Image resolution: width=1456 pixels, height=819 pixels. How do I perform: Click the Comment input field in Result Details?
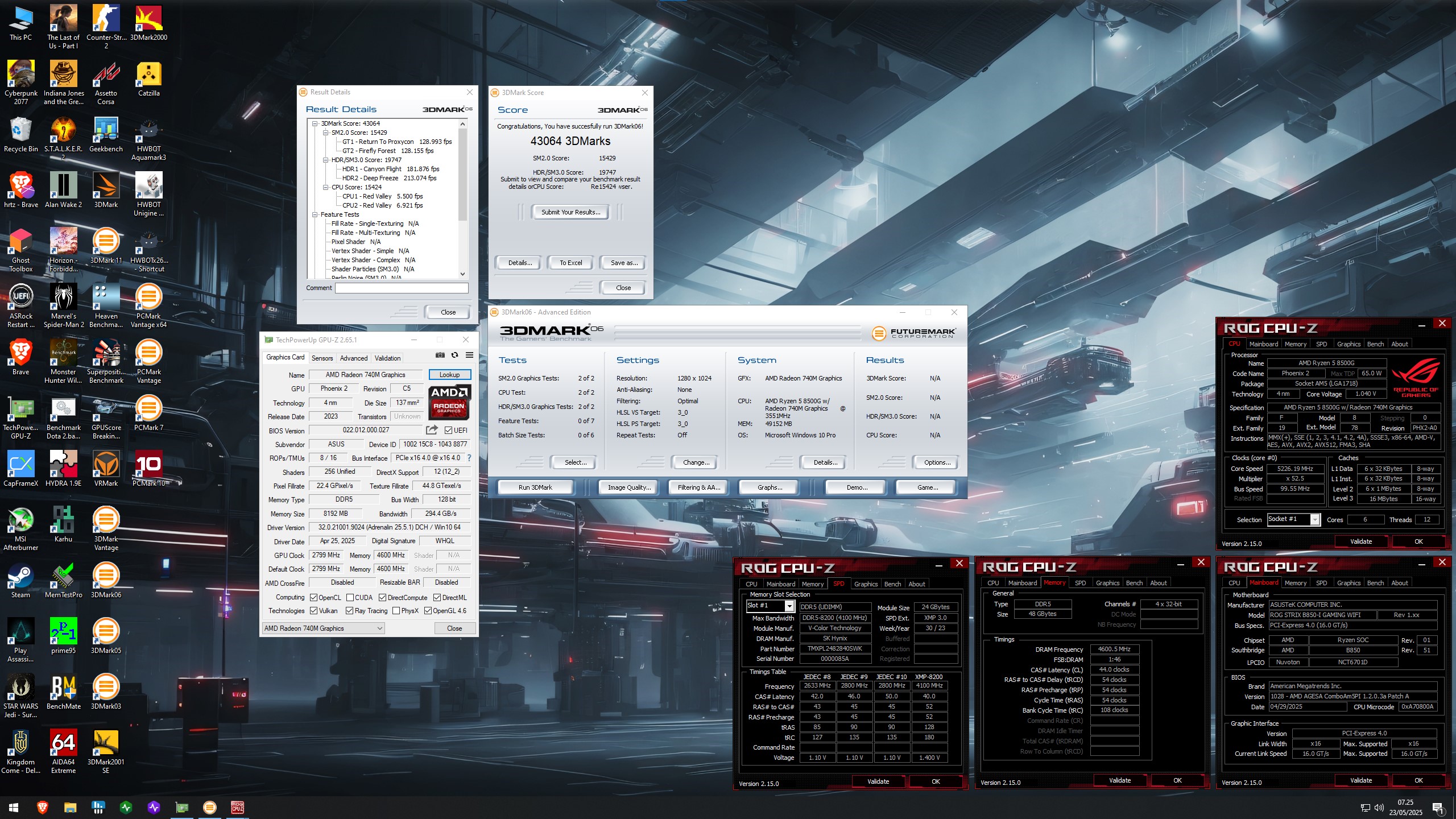pyautogui.click(x=402, y=288)
